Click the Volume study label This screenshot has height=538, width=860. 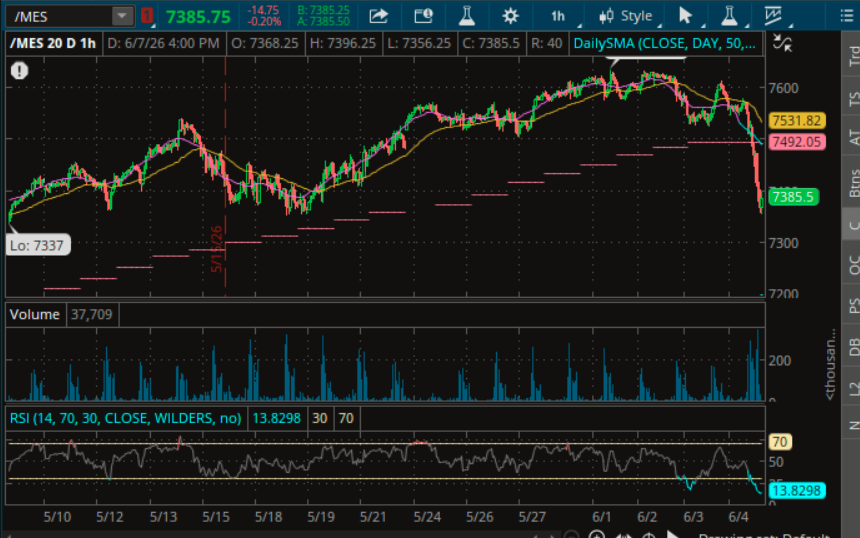(x=35, y=315)
